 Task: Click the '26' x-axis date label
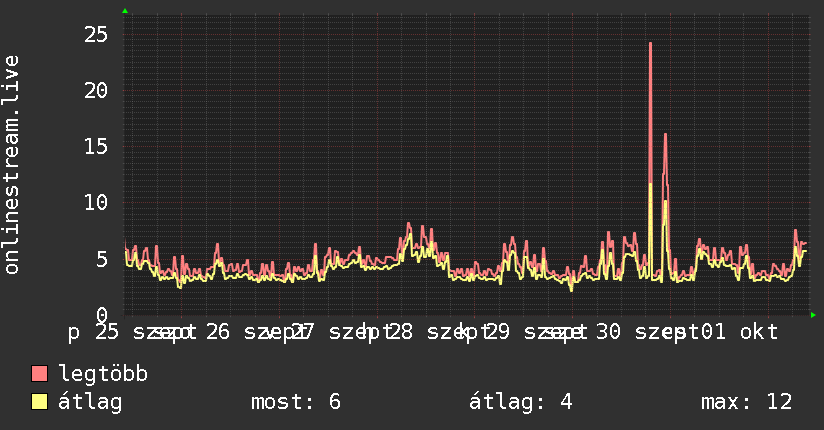218,332
